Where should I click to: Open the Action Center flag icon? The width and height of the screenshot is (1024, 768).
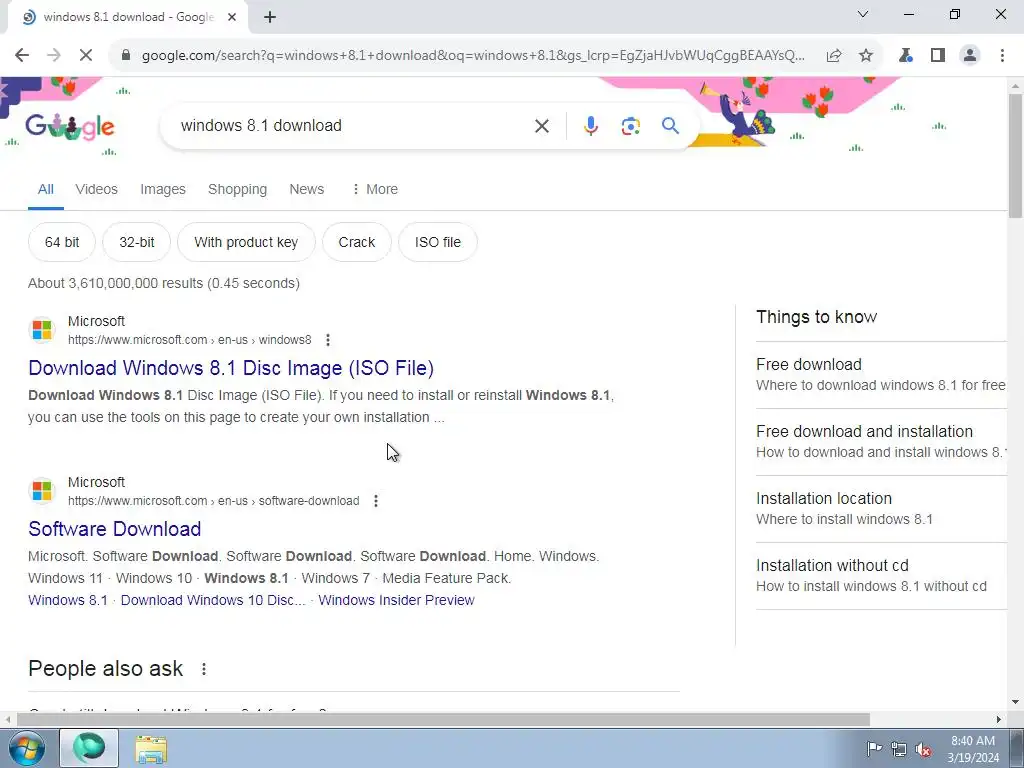(x=873, y=749)
